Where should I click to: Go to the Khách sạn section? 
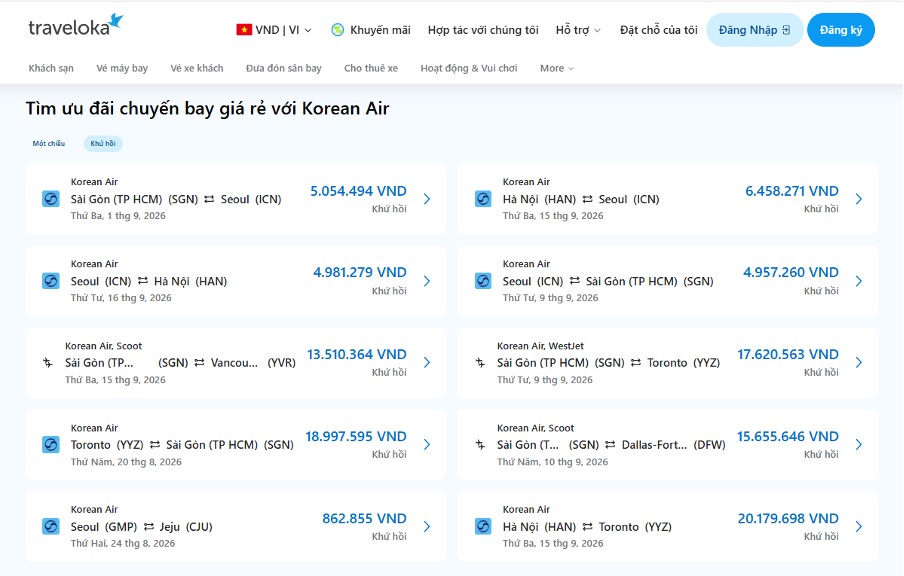click(51, 68)
